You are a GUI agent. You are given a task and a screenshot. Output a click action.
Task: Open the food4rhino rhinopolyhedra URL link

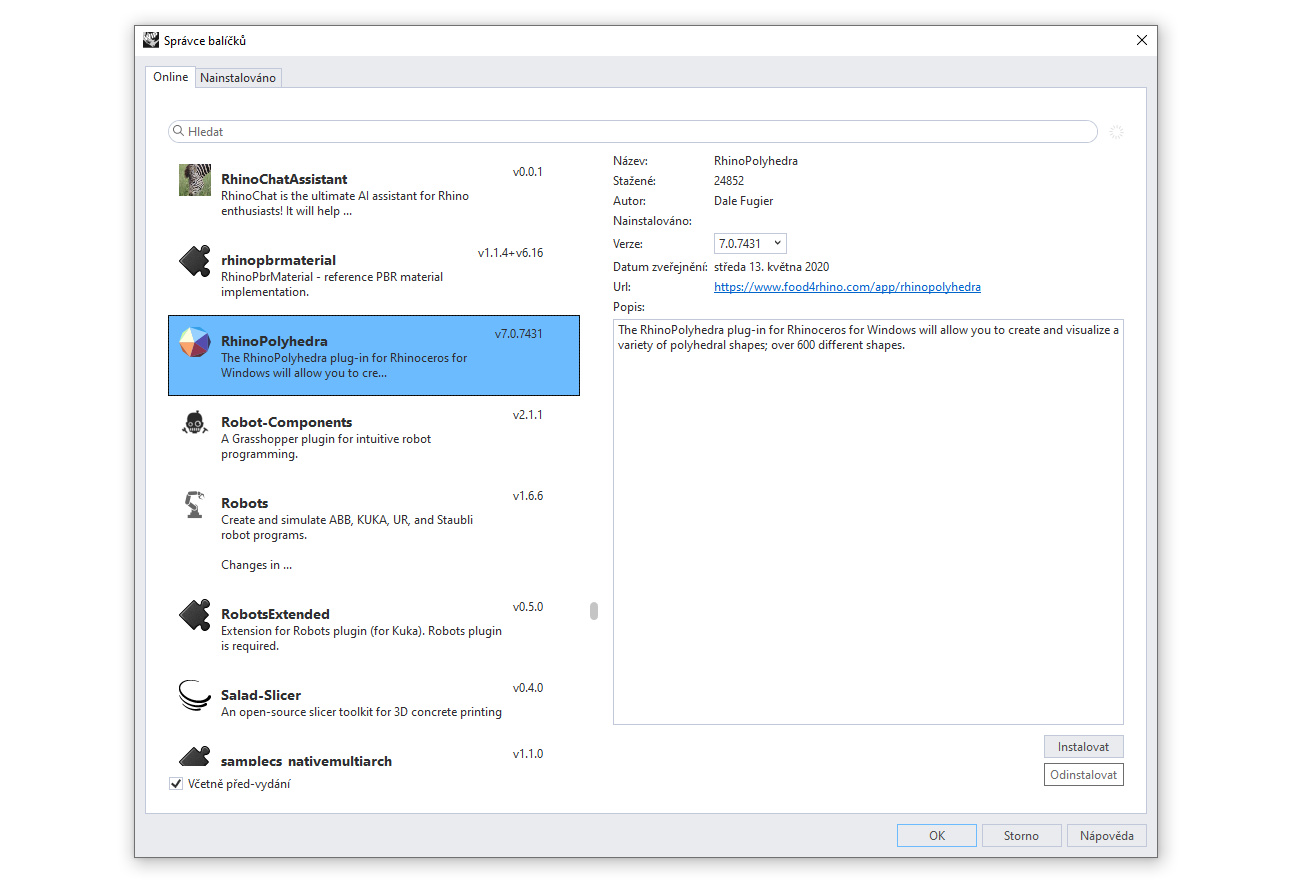click(x=847, y=287)
